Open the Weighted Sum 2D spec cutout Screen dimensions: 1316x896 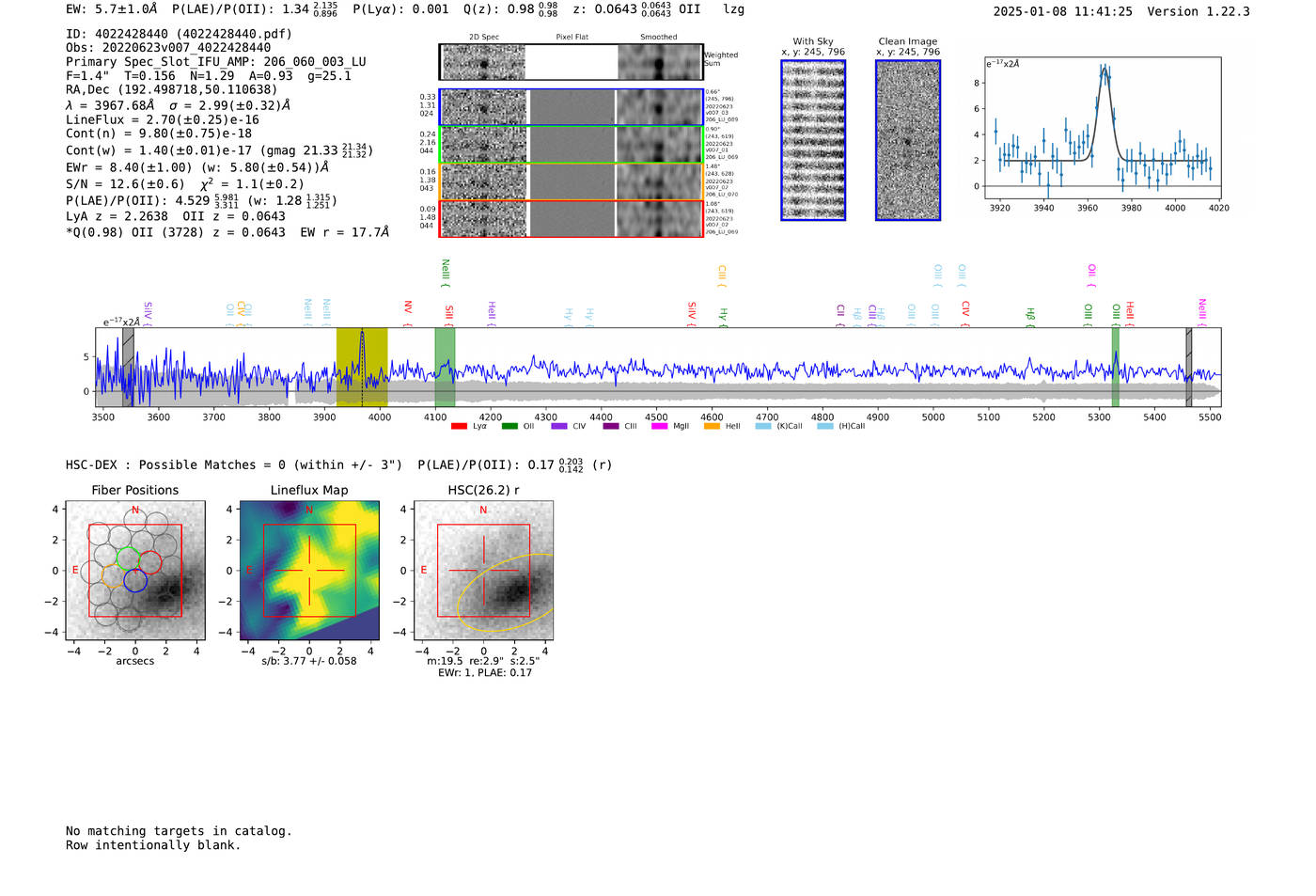(x=484, y=62)
